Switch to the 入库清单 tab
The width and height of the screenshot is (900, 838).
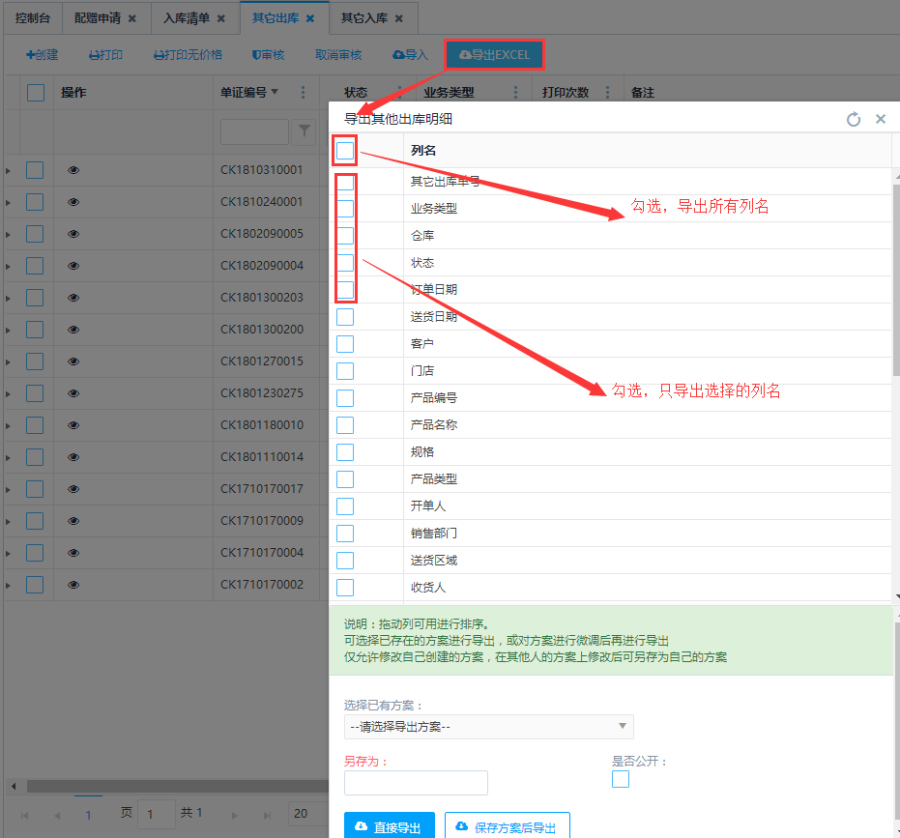187,18
